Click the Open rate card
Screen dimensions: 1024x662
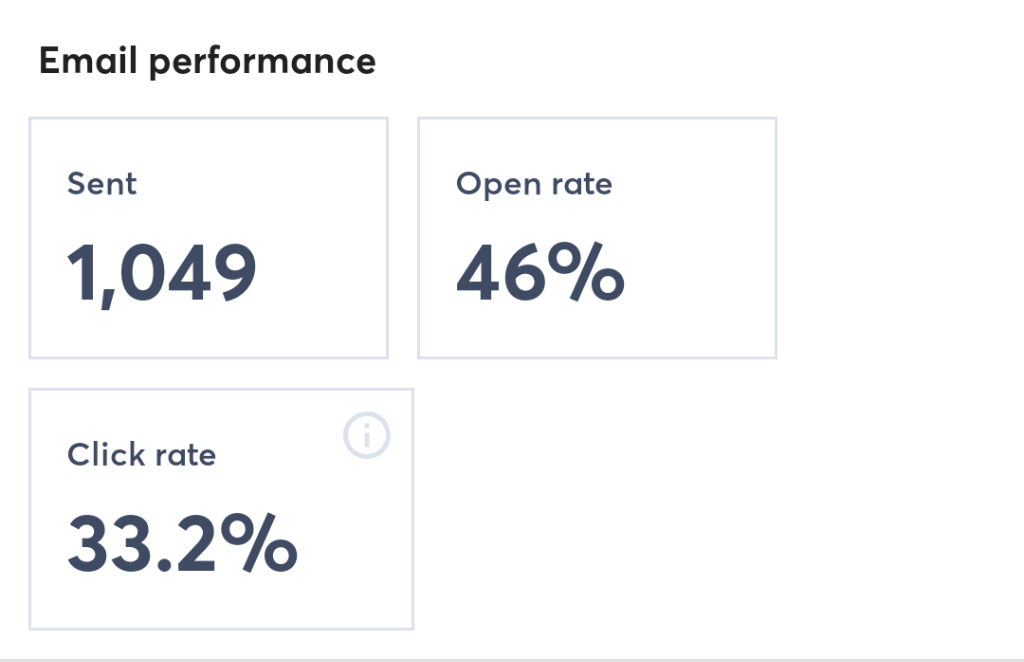597,237
